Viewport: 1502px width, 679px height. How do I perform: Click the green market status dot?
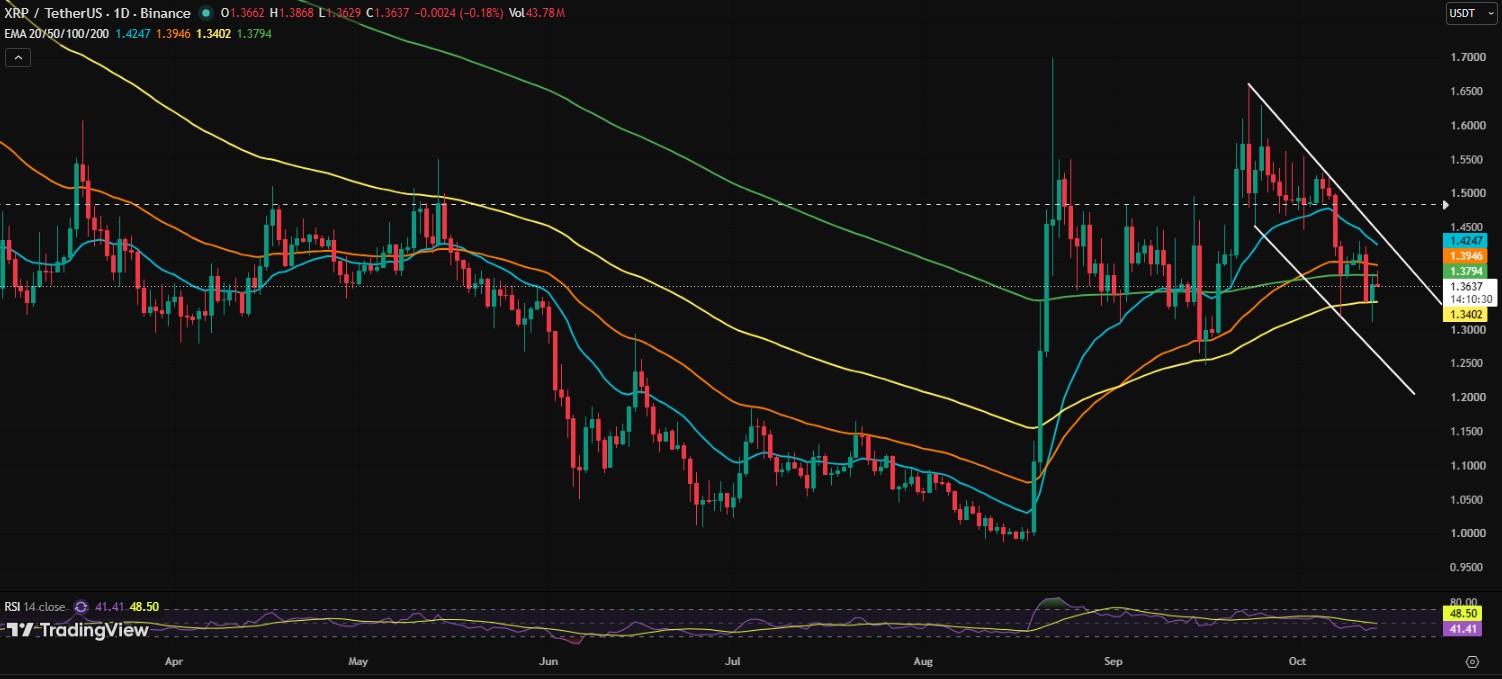click(x=206, y=13)
